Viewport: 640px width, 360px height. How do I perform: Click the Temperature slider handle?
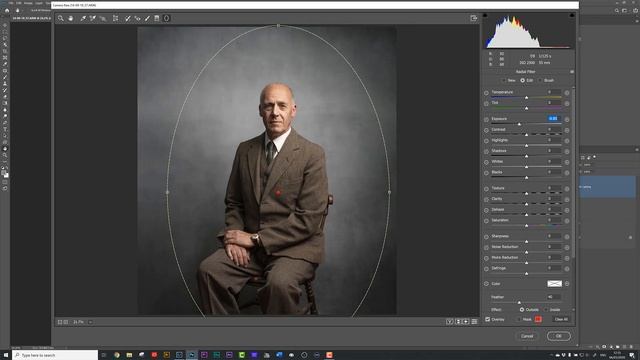click(527, 98)
